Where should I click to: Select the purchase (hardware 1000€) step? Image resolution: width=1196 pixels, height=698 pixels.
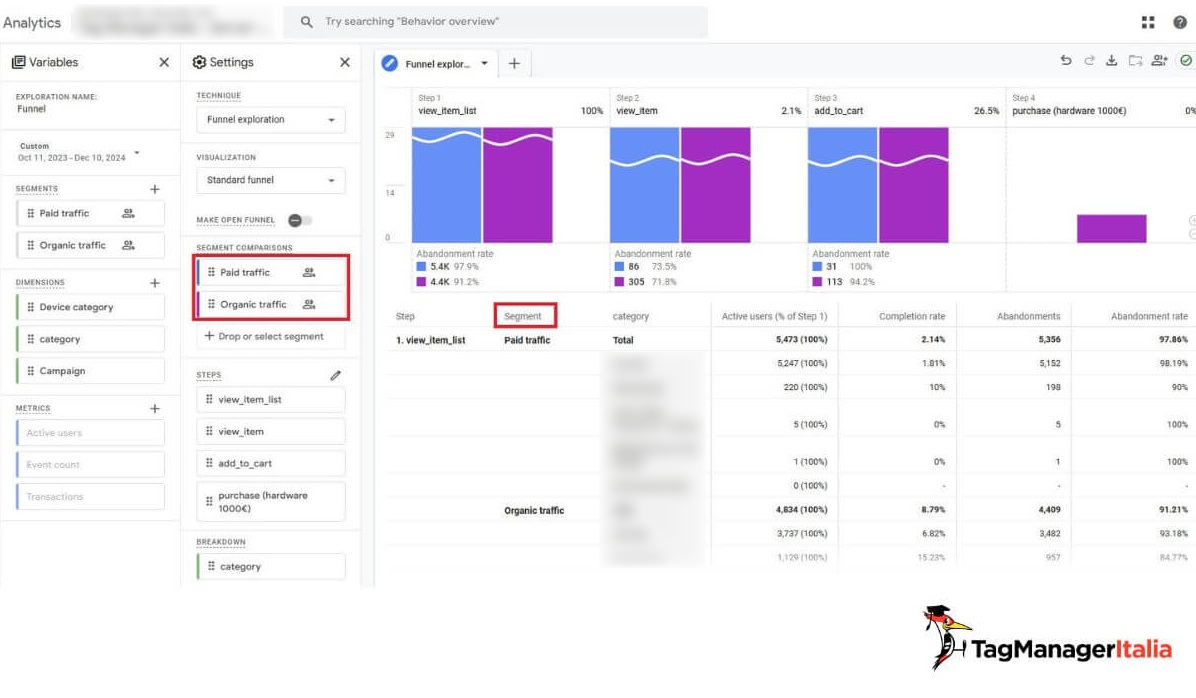(x=271, y=501)
